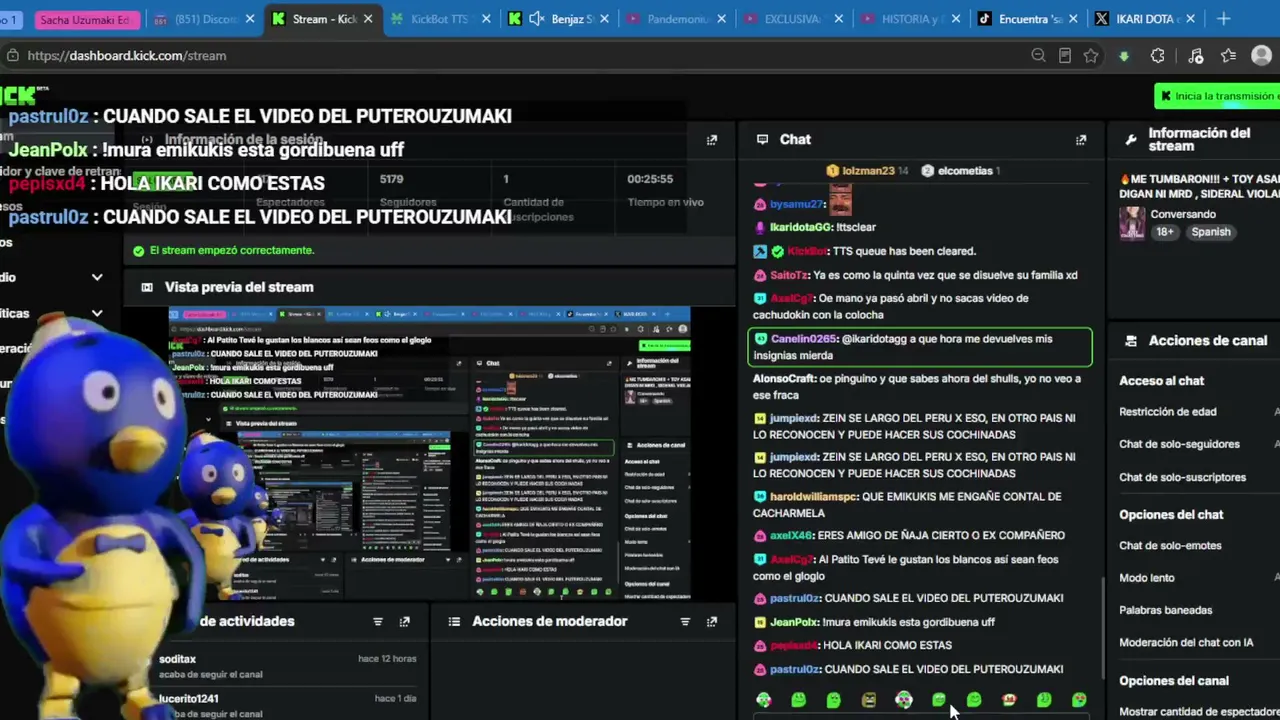The height and width of the screenshot is (720, 1280).
Task: Expand the upper sidebar chevron
Action: (x=97, y=277)
